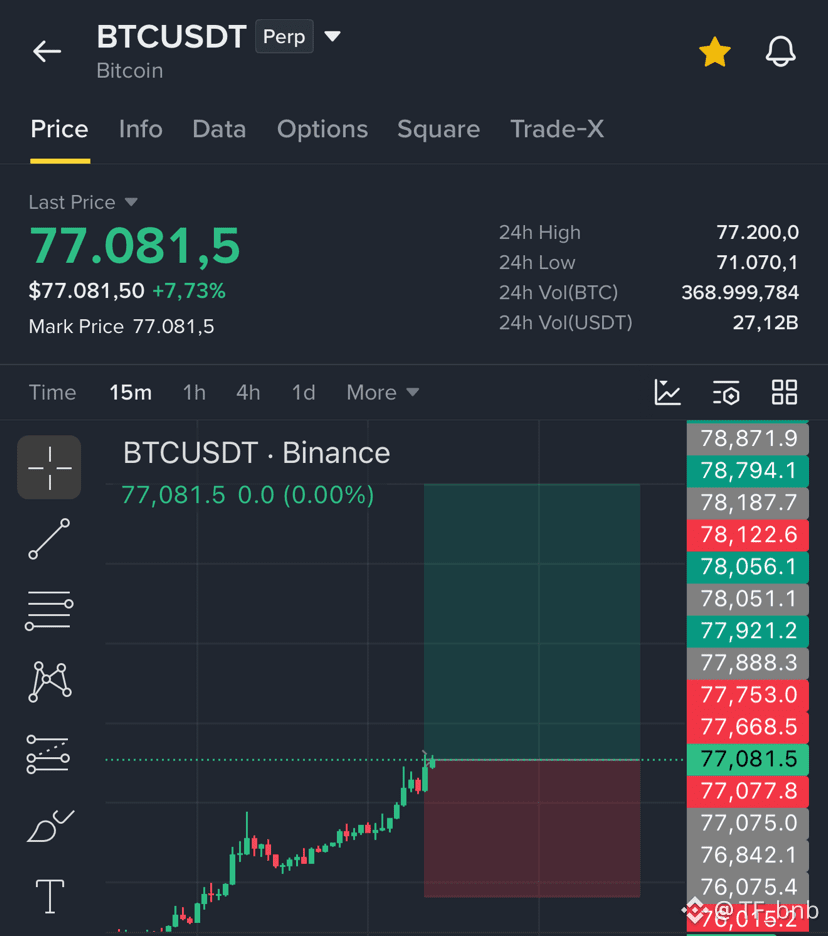This screenshot has height=936, width=828.
Task: Click the 24h Vol(USDT) value 27,12B
Action: [765, 323]
